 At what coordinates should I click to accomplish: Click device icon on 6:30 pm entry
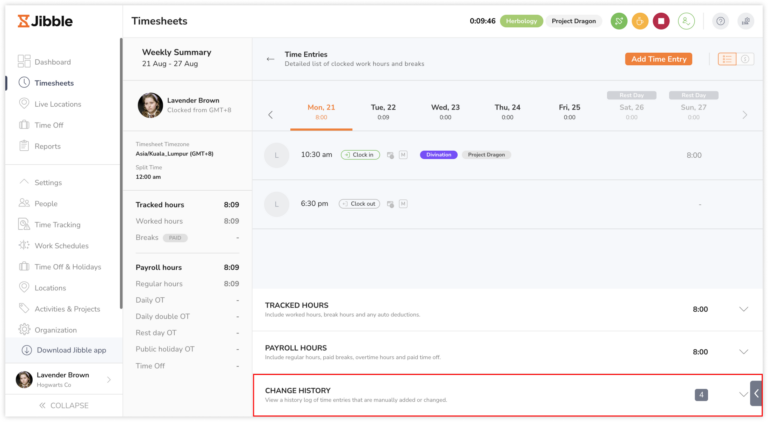pos(390,204)
